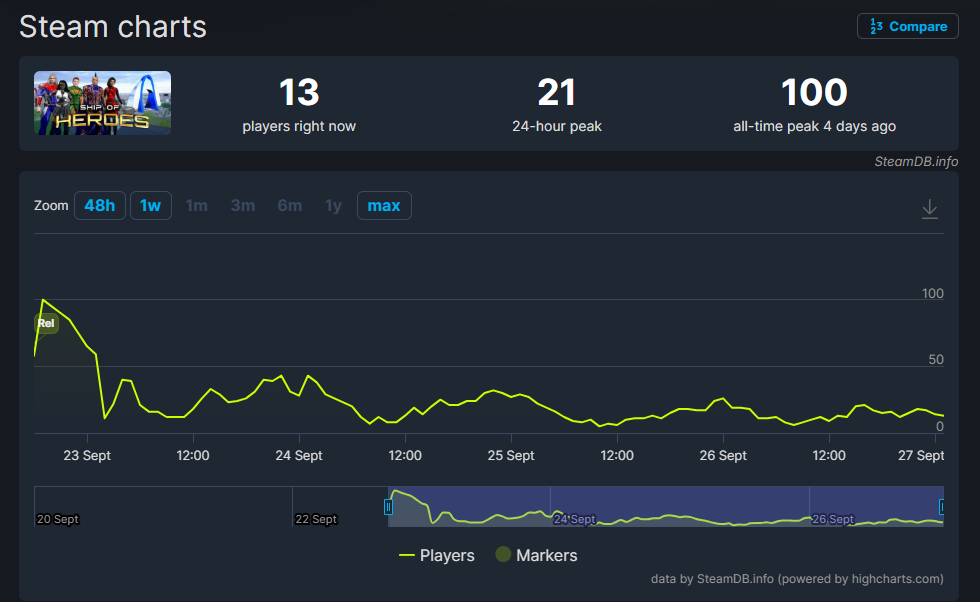
Task: Click the SteamDB.info credit text
Action: [x=916, y=161]
